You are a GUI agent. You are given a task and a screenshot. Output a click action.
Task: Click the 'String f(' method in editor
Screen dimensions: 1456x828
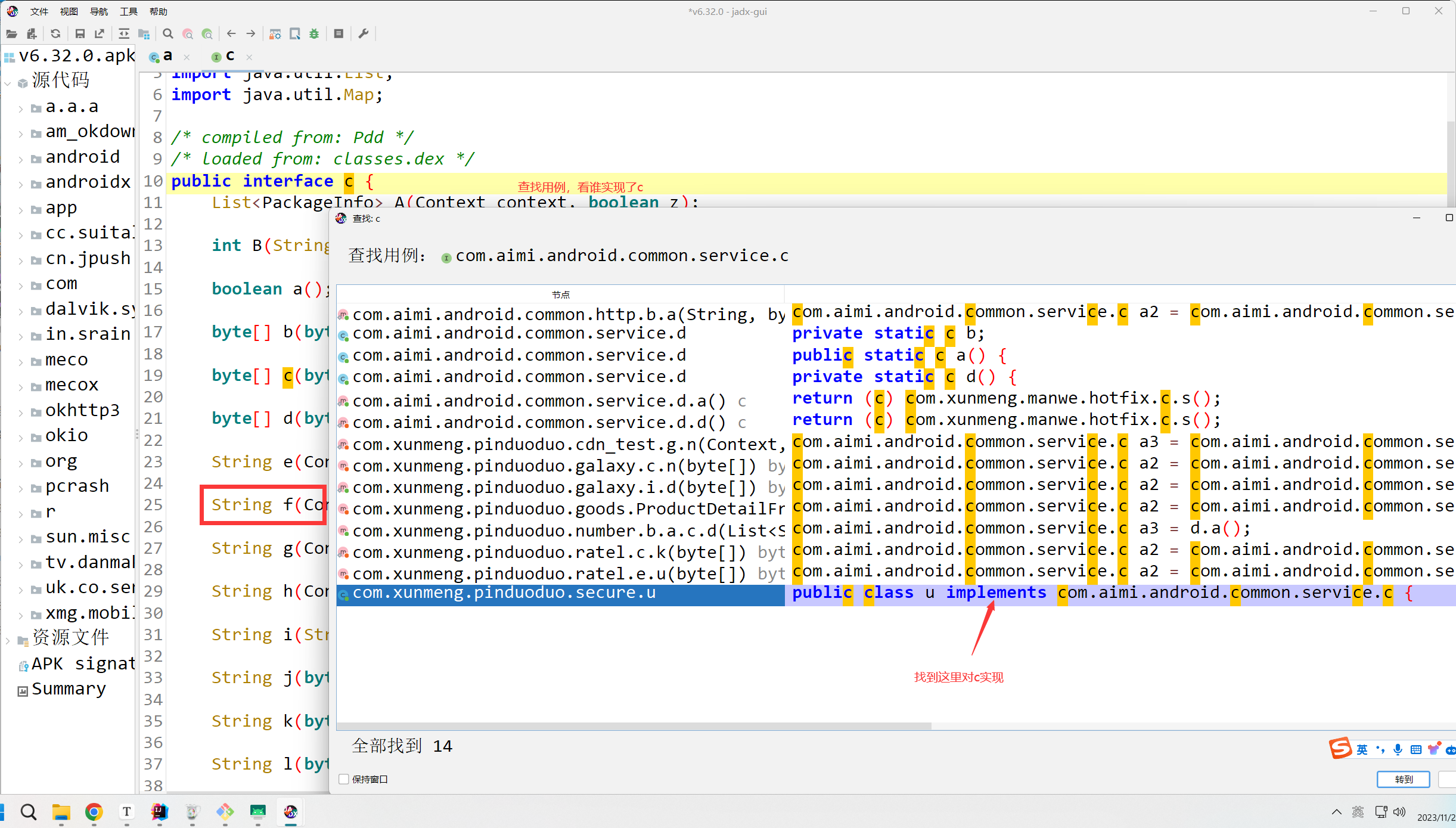coord(263,505)
